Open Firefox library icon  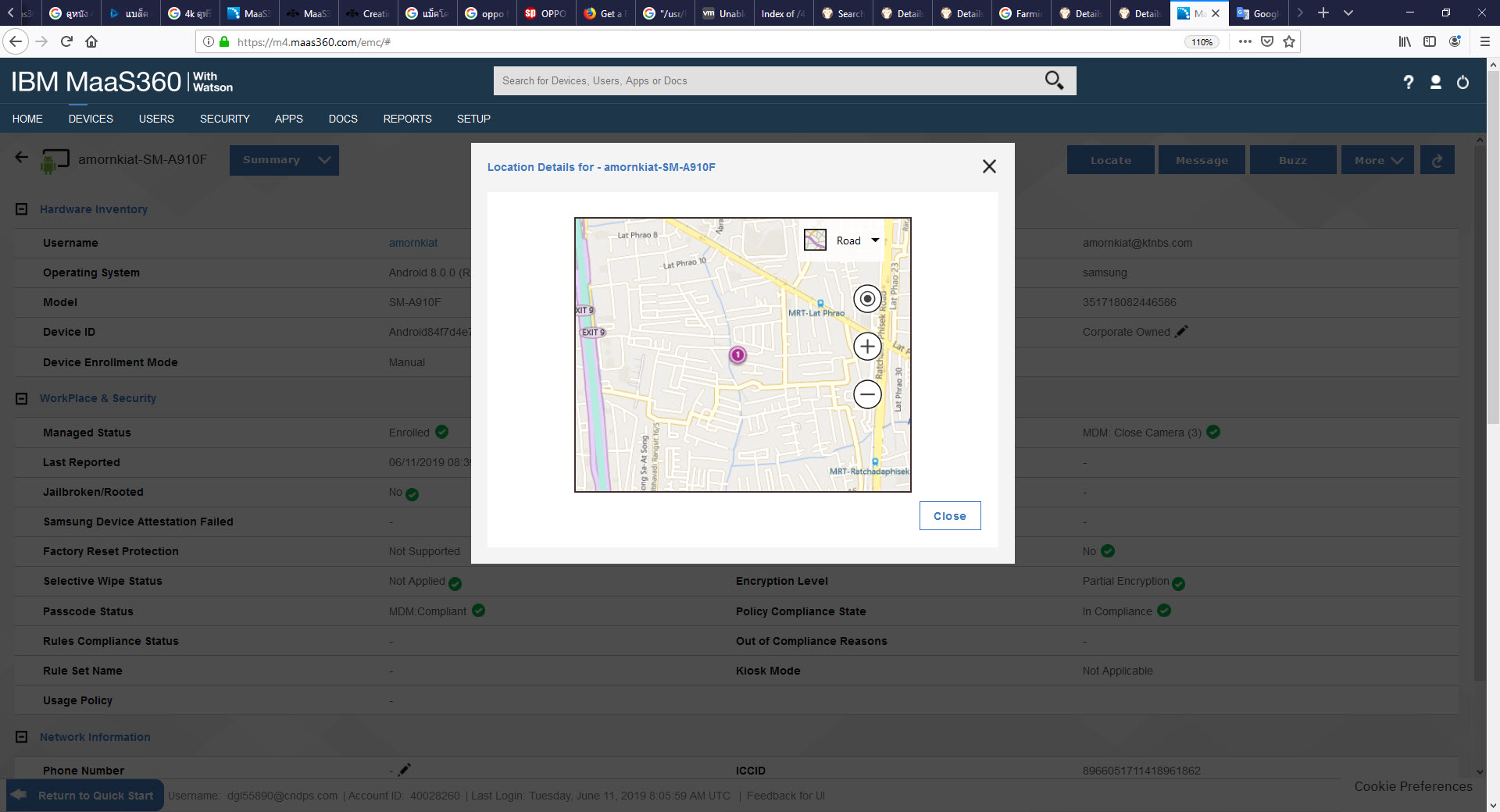pos(1405,41)
